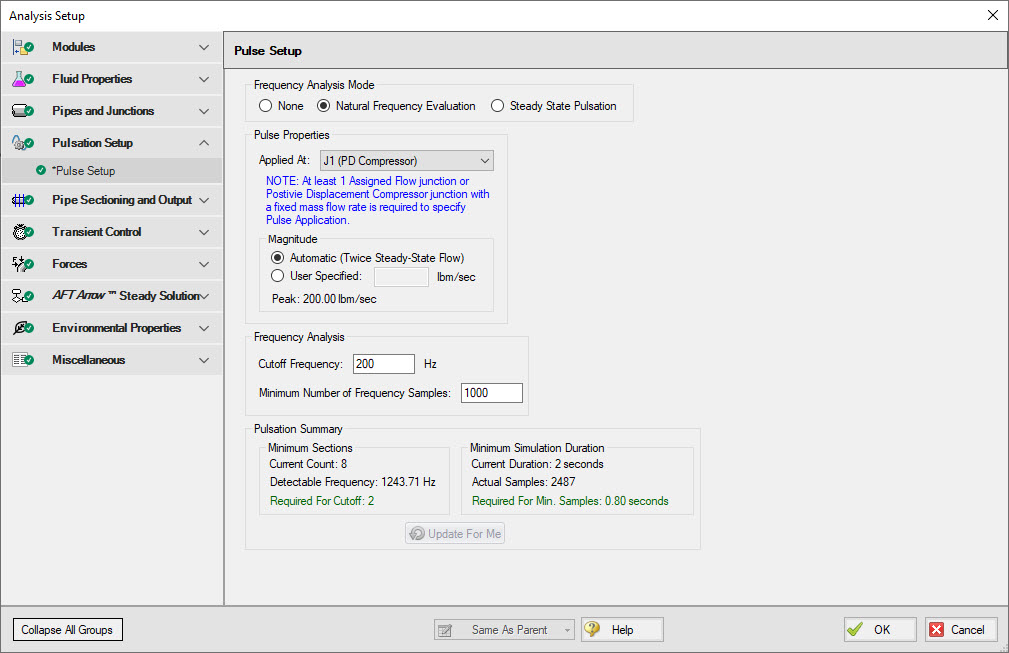
Task: Expand the Modules group chevron
Action: click(x=204, y=47)
